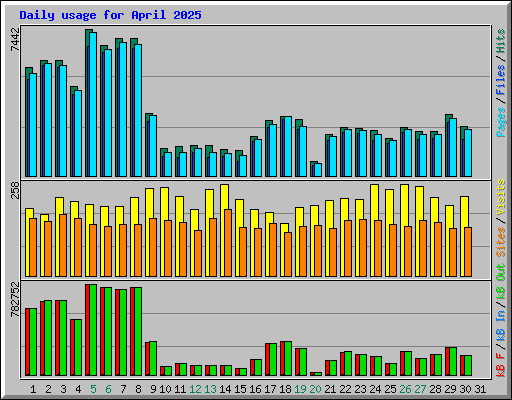Select day 15 on the x-axis
This screenshot has width=512, height=400.
tap(240, 389)
